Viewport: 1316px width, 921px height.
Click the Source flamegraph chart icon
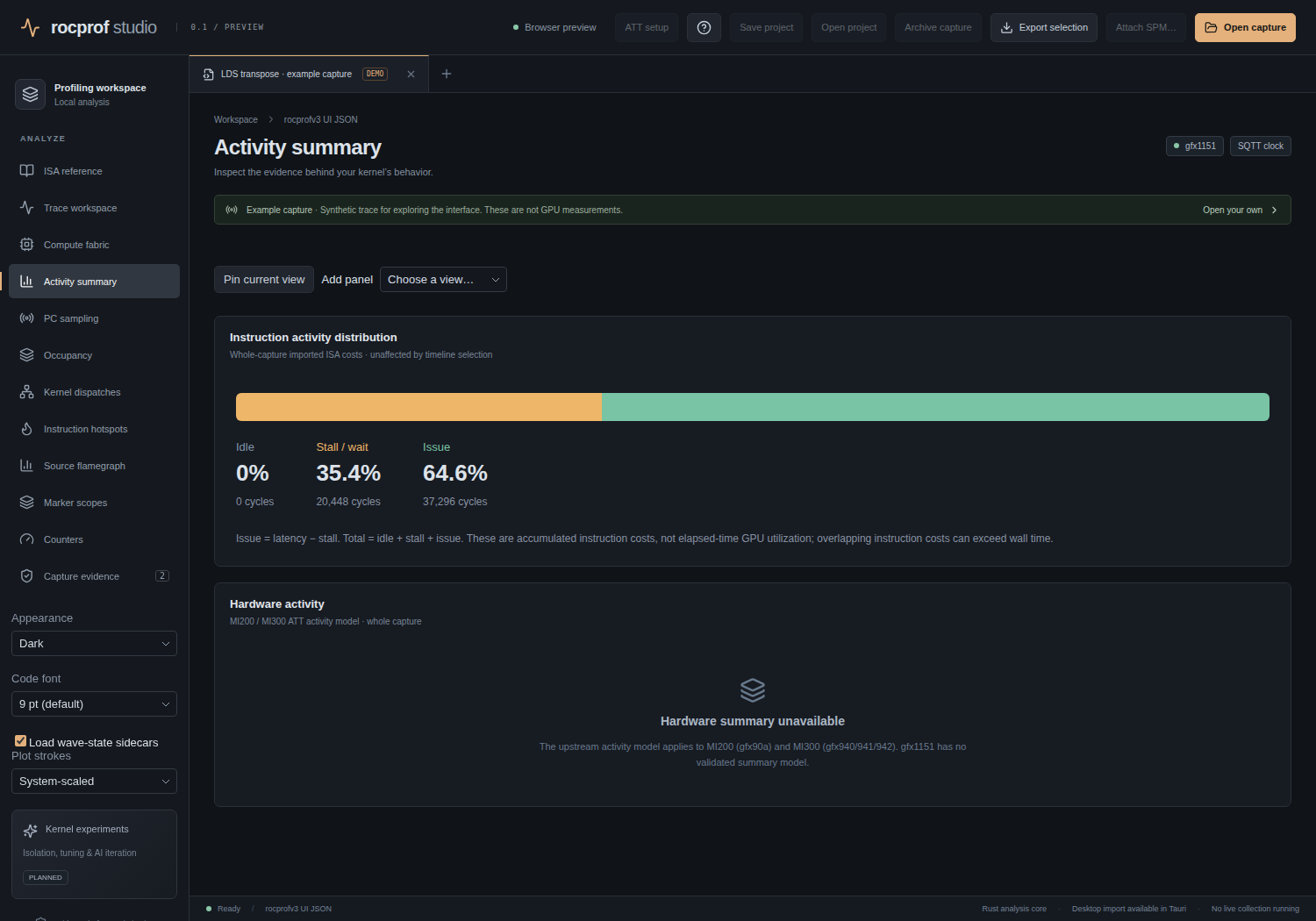pos(27,466)
